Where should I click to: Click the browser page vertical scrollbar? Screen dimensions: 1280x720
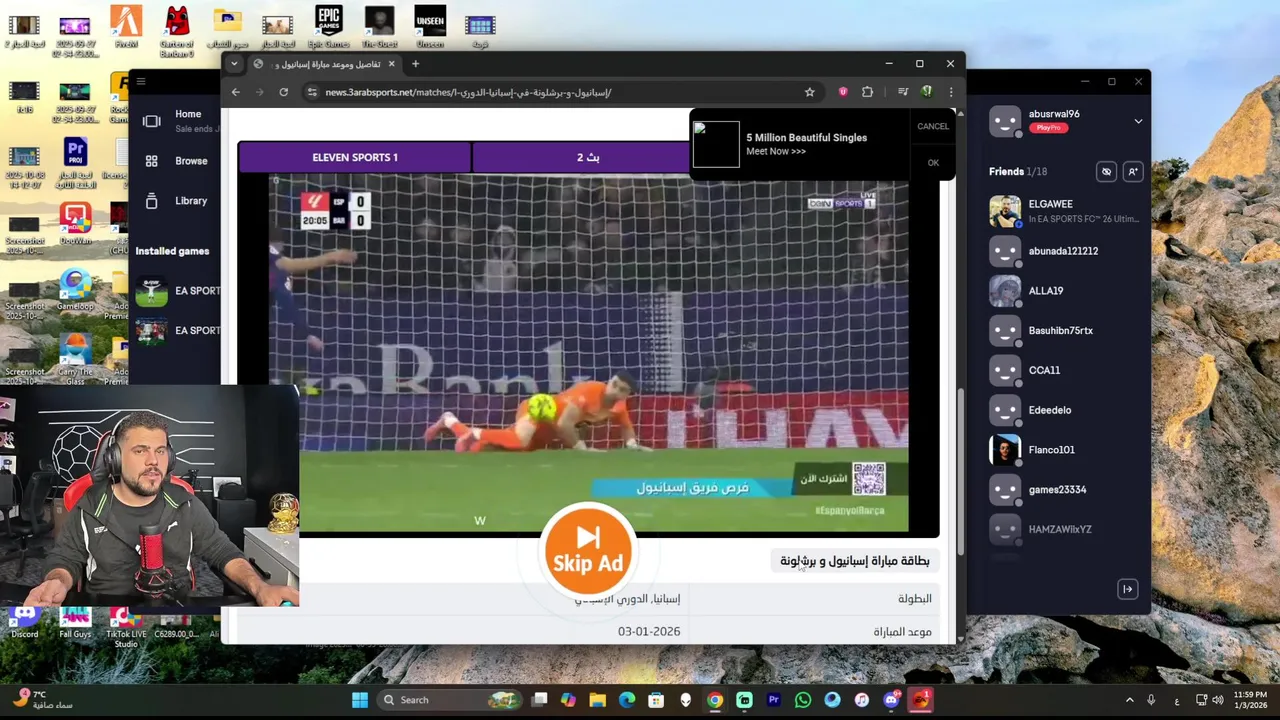pos(961,470)
